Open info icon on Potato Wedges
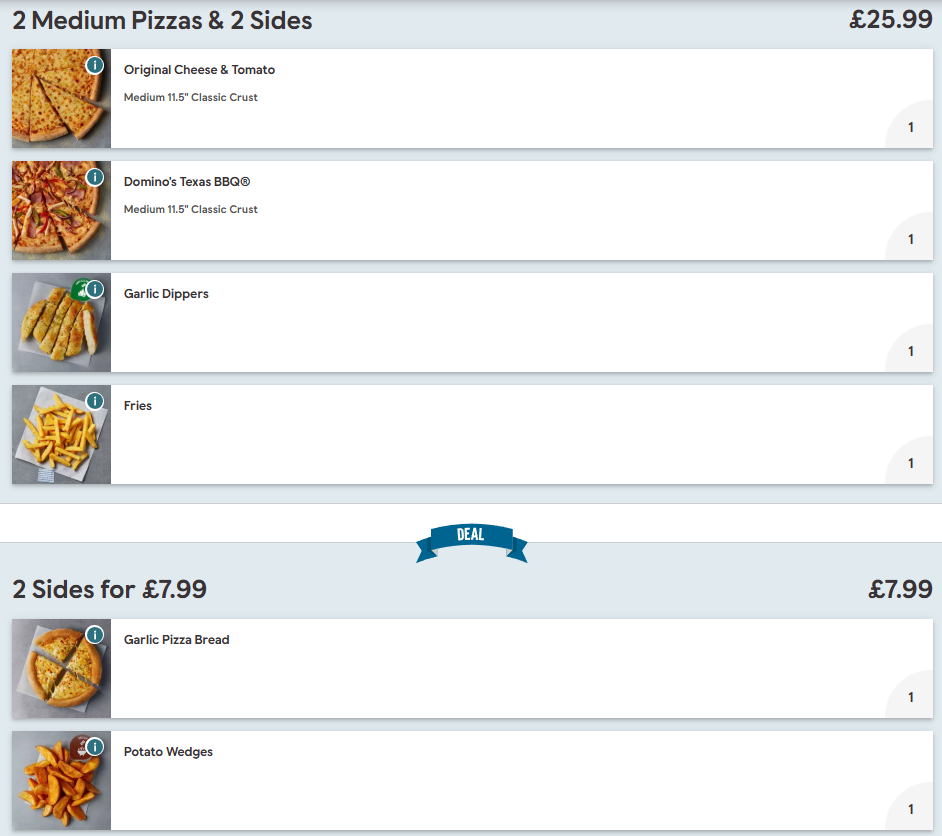 click(94, 747)
